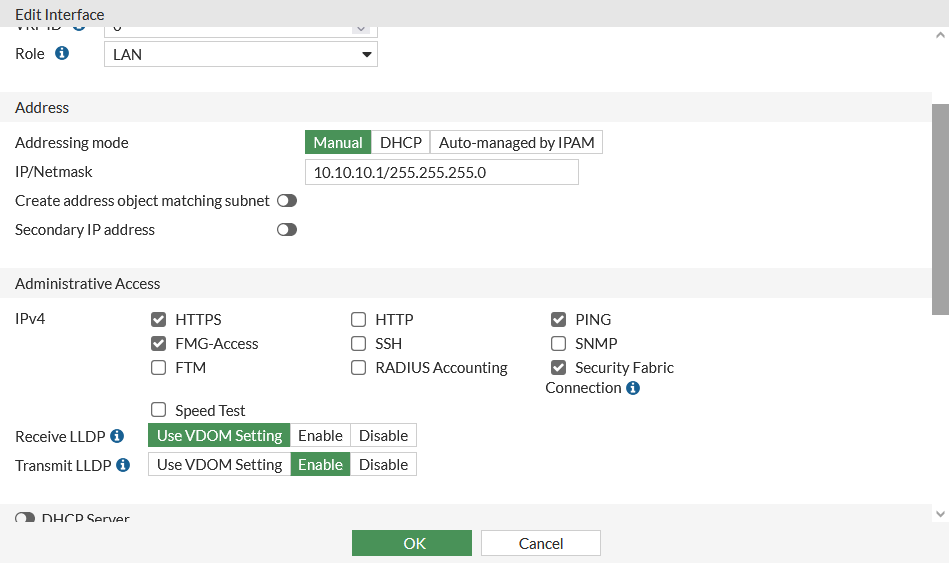949x563 pixels.
Task: Cancel the interface edit
Action: pyautogui.click(x=540, y=543)
